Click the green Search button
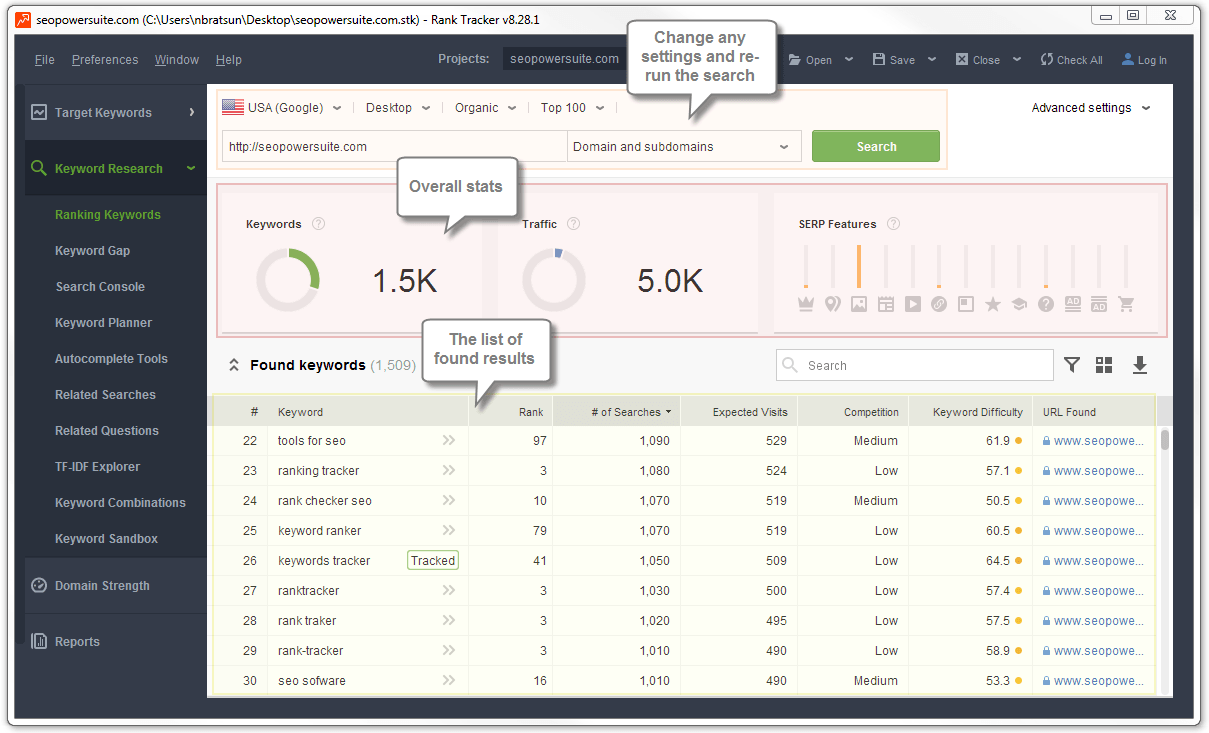1209x733 pixels. click(876, 146)
